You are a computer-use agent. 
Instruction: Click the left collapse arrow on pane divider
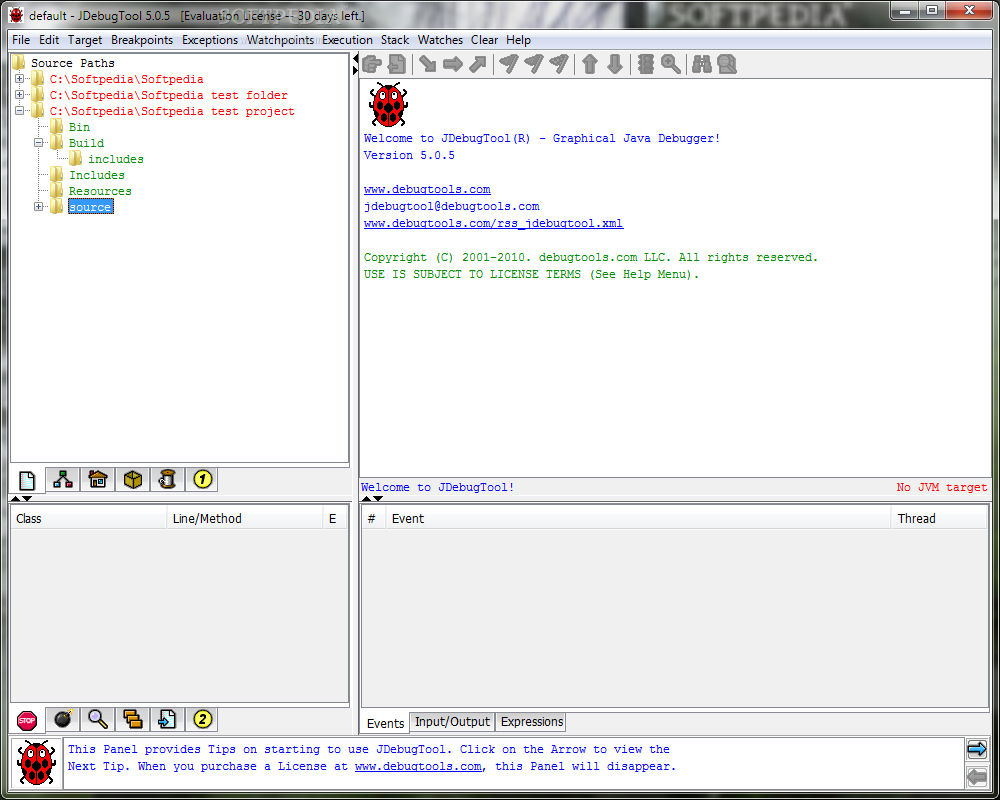[355, 59]
